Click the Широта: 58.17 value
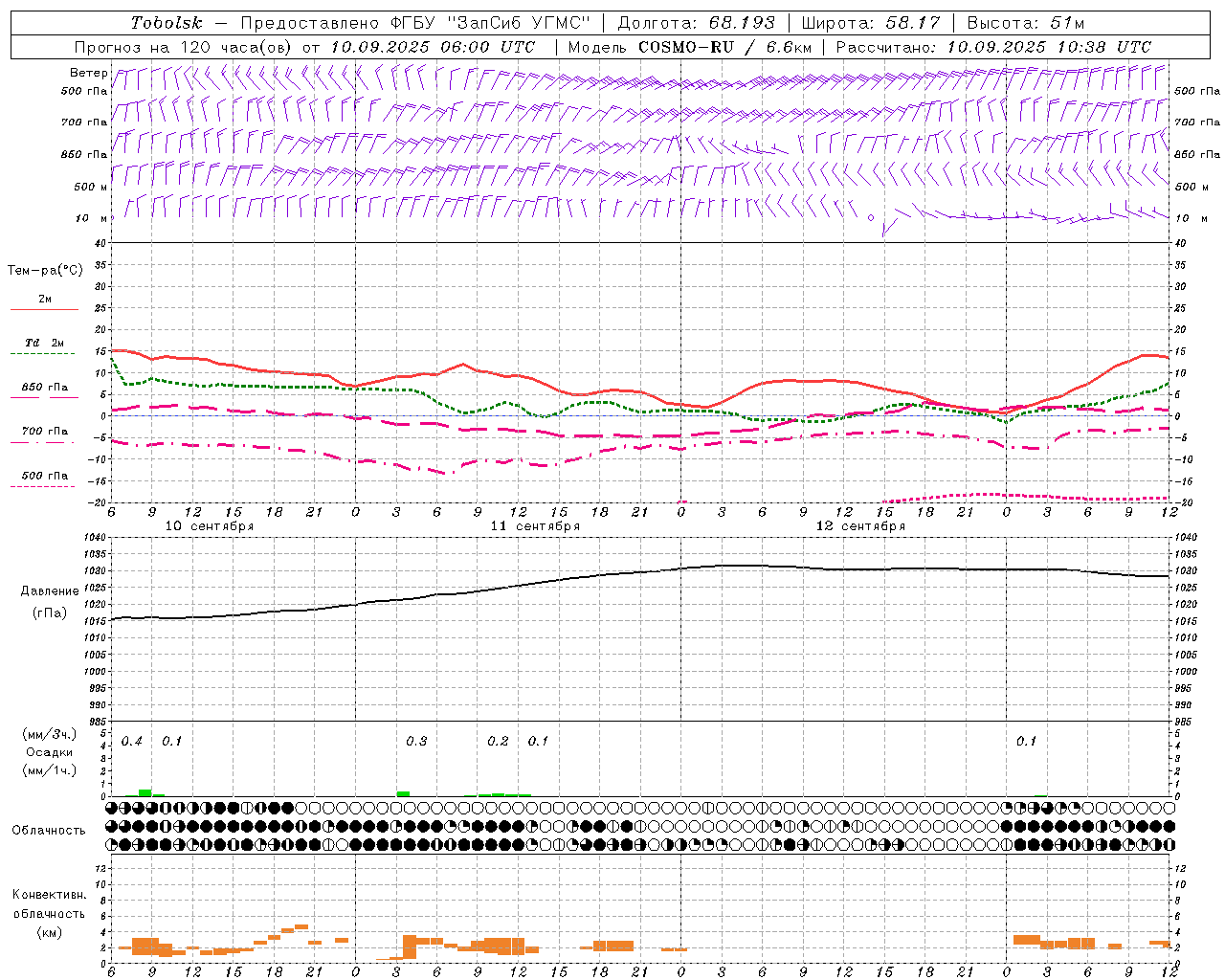1225x980 pixels. pos(871,23)
